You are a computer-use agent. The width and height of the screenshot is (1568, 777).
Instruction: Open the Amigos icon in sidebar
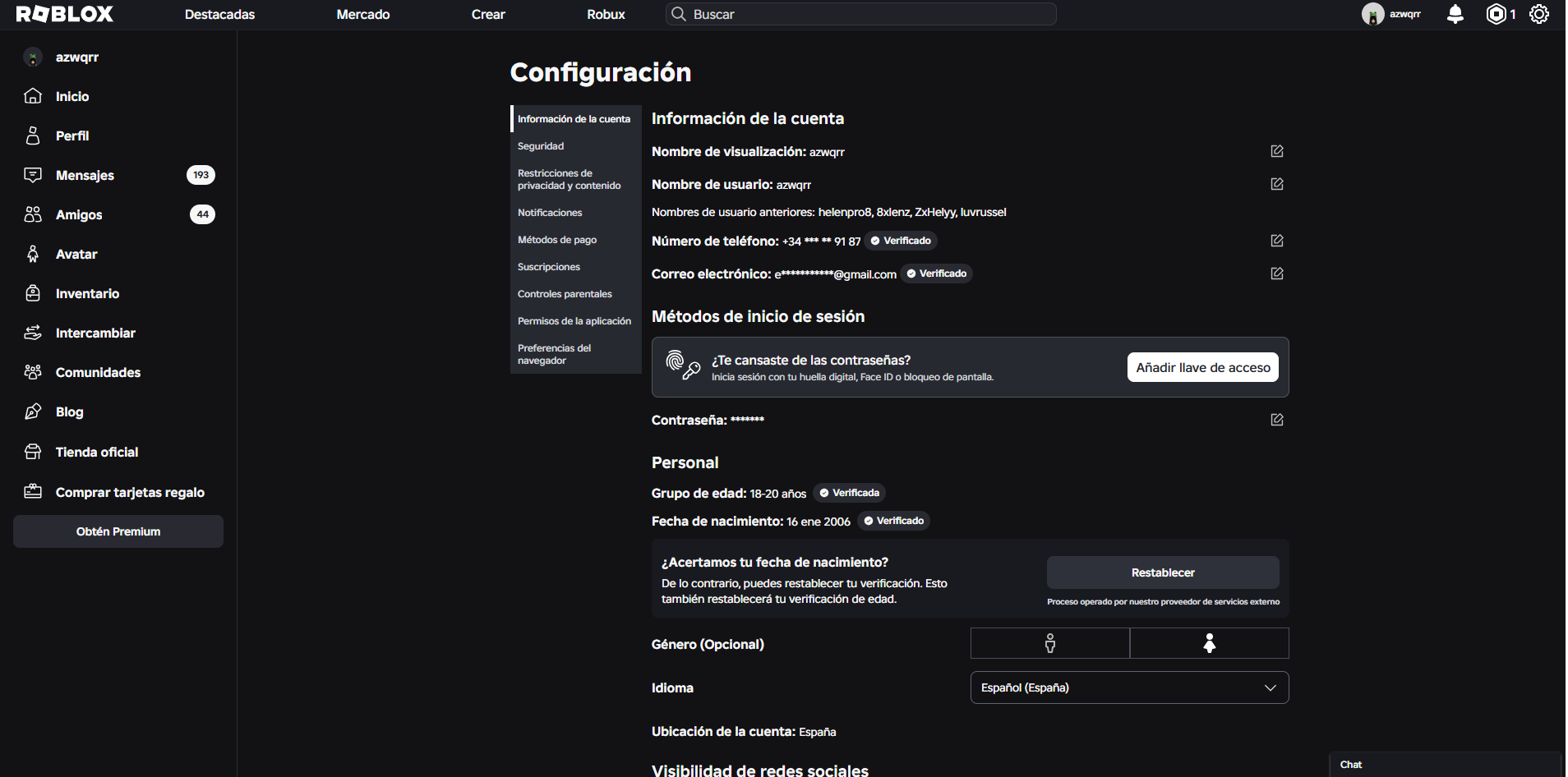tap(33, 214)
